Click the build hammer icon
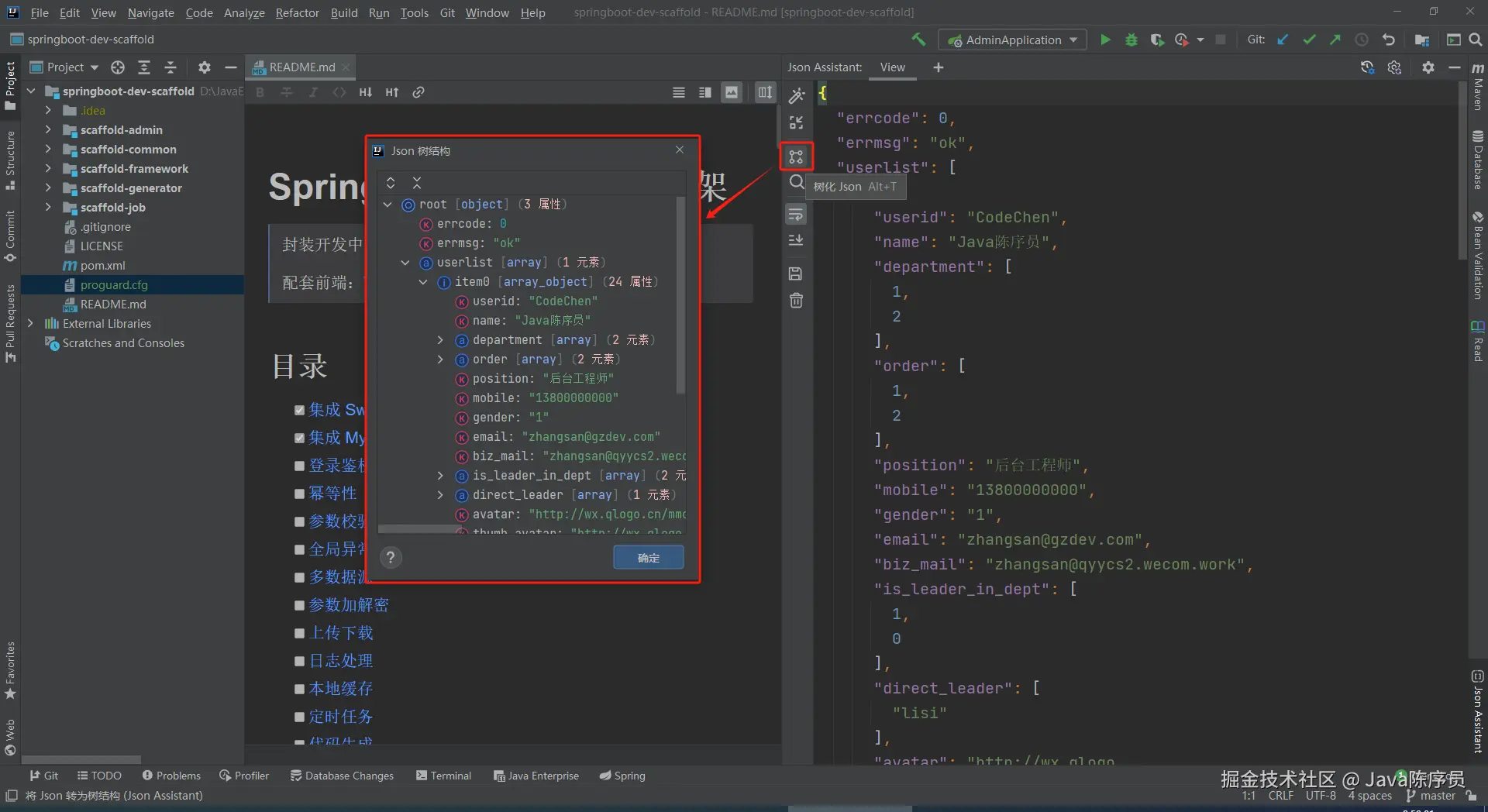This screenshot has height=812, width=1488. [x=918, y=40]
